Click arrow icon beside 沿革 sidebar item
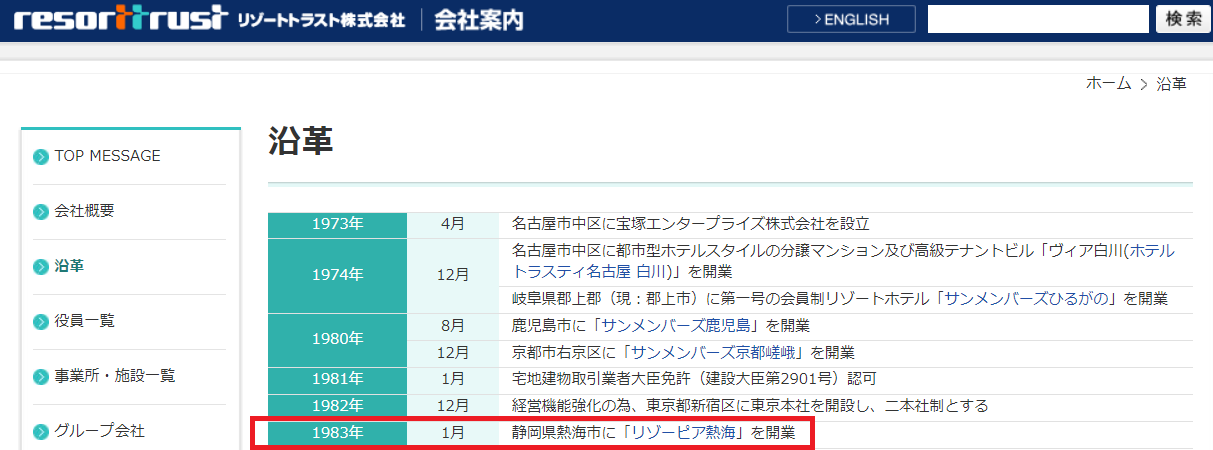1213x450 pixels. [x=41, y=267]
